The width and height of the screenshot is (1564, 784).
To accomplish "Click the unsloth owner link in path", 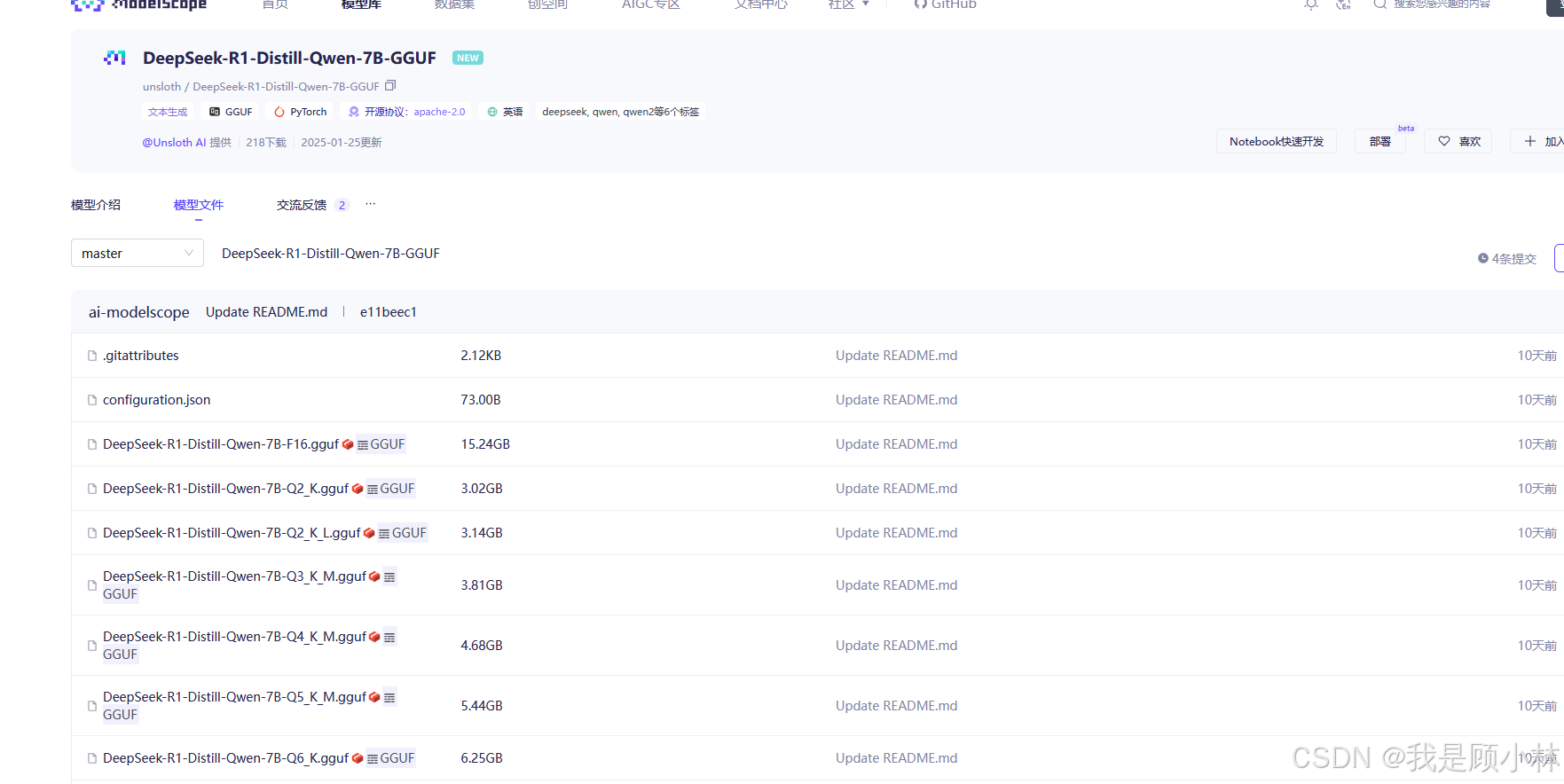I will point(161,87).
